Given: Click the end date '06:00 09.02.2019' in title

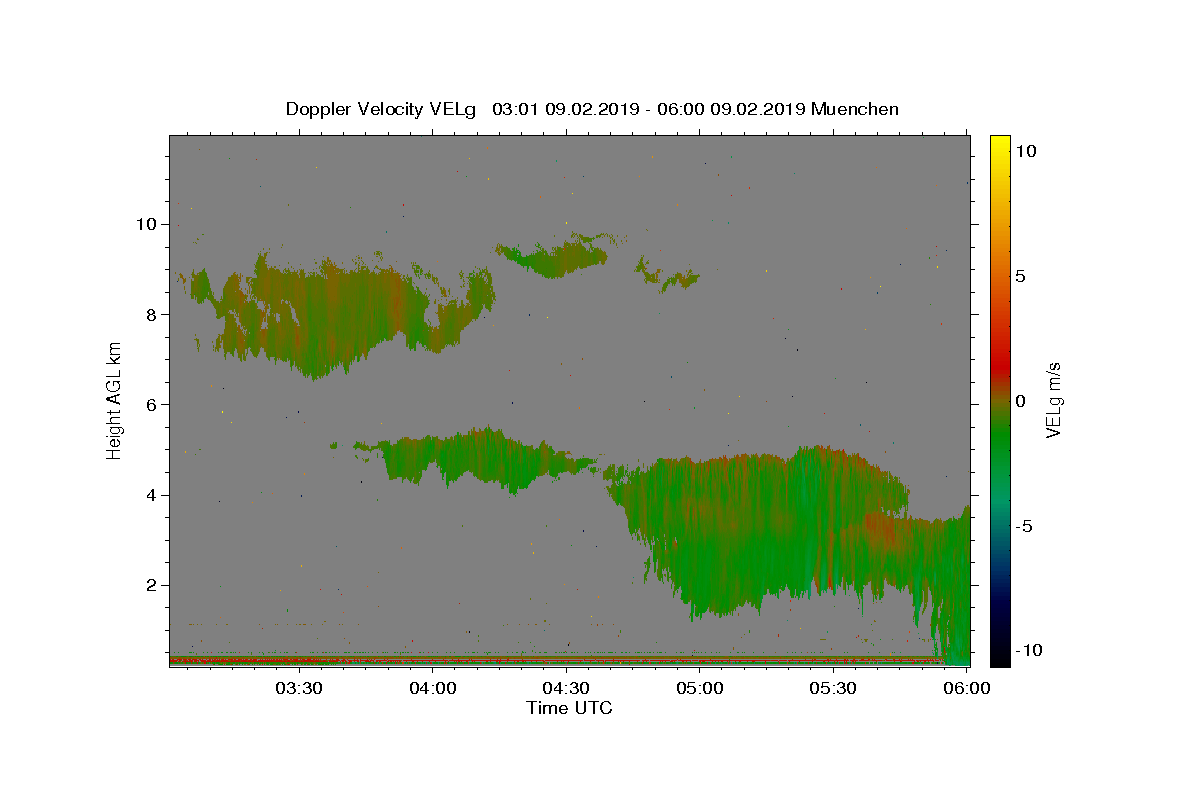Looking at the screenshot, I should tap(729, 109).
